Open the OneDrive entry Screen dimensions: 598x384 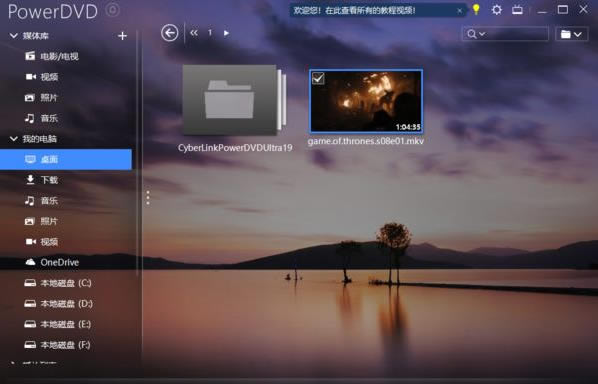tap(52, 262)
